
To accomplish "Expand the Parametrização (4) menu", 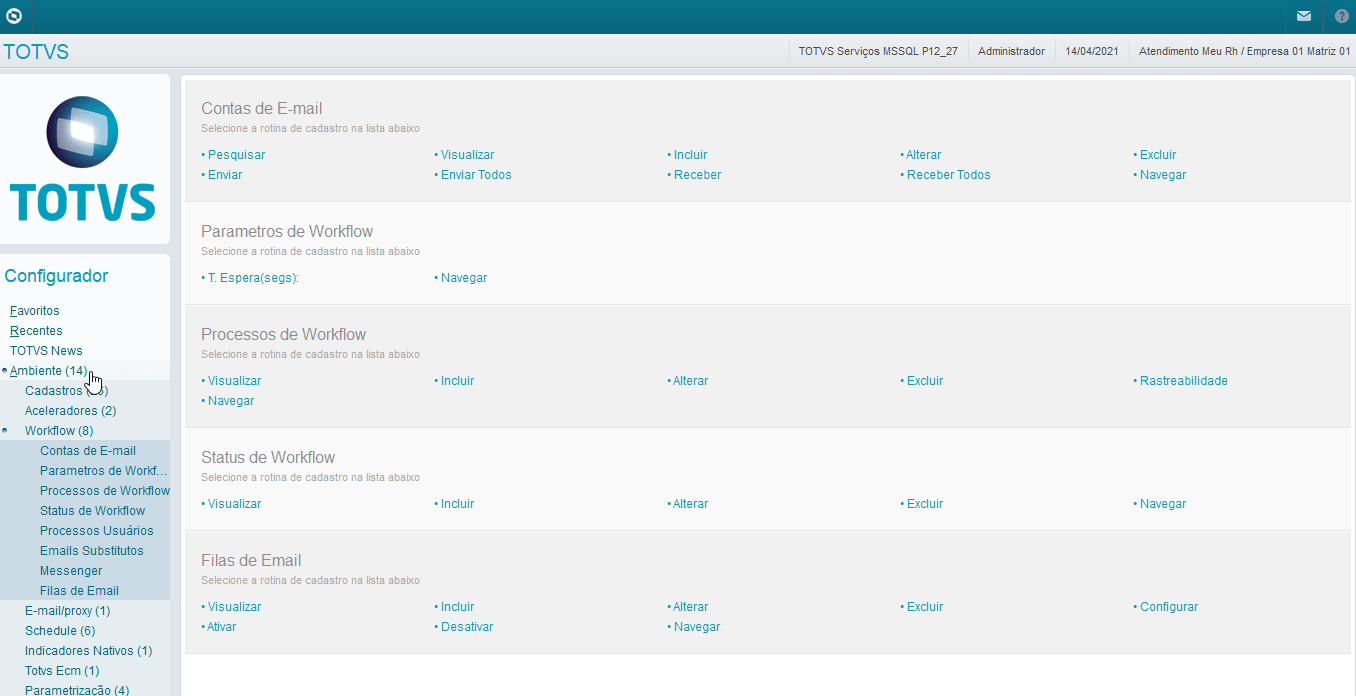I will [77, 690].
